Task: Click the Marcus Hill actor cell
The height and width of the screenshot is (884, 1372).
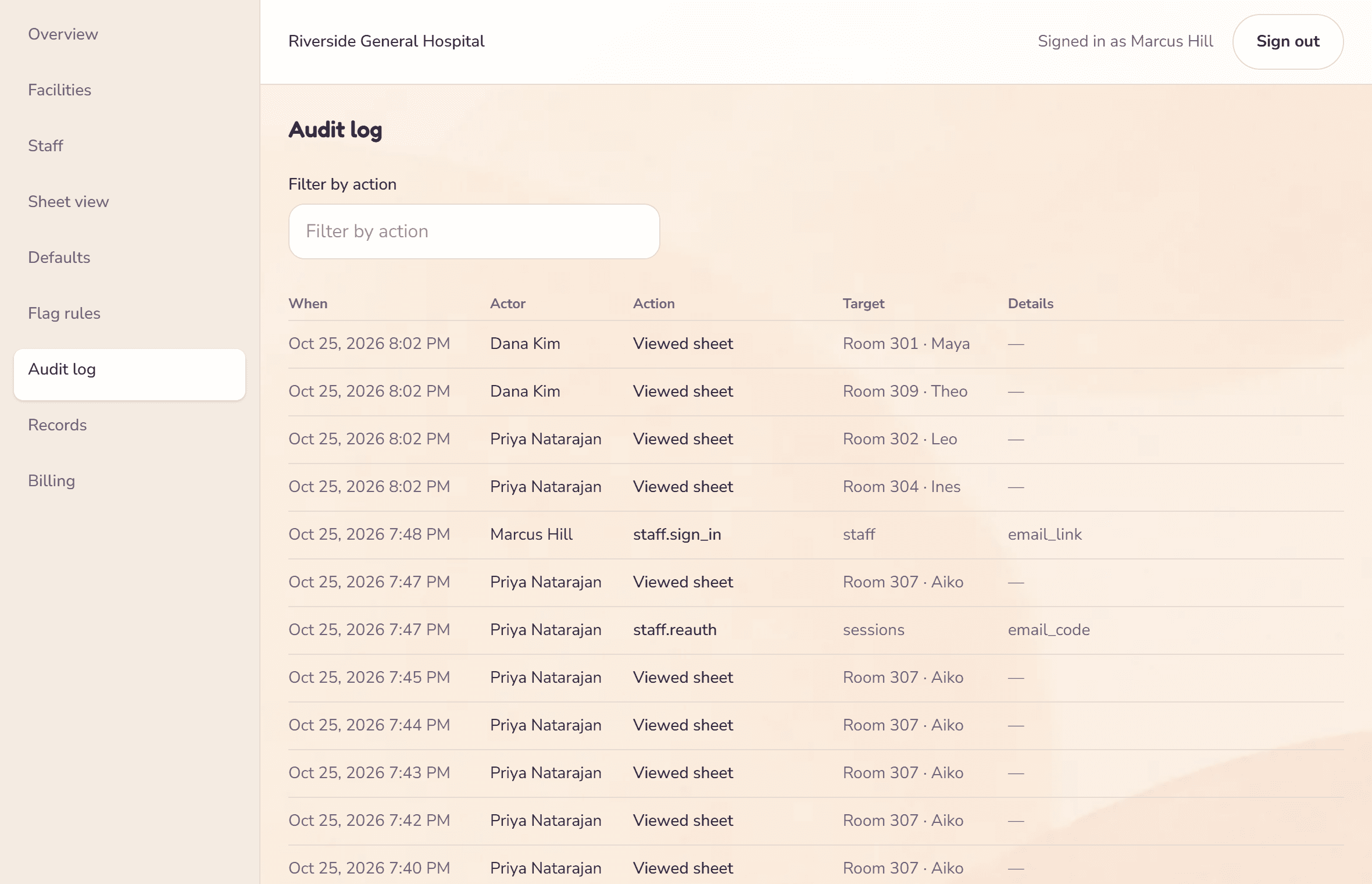Action: (x=531, y=534)
